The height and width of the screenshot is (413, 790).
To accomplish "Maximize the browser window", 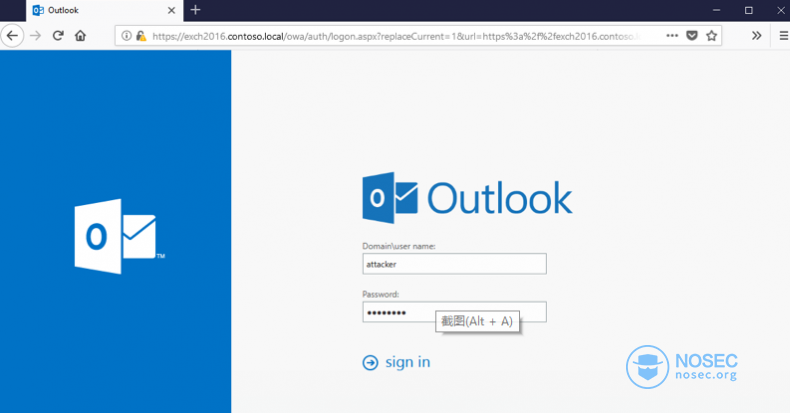I will (x=749, y=10).
